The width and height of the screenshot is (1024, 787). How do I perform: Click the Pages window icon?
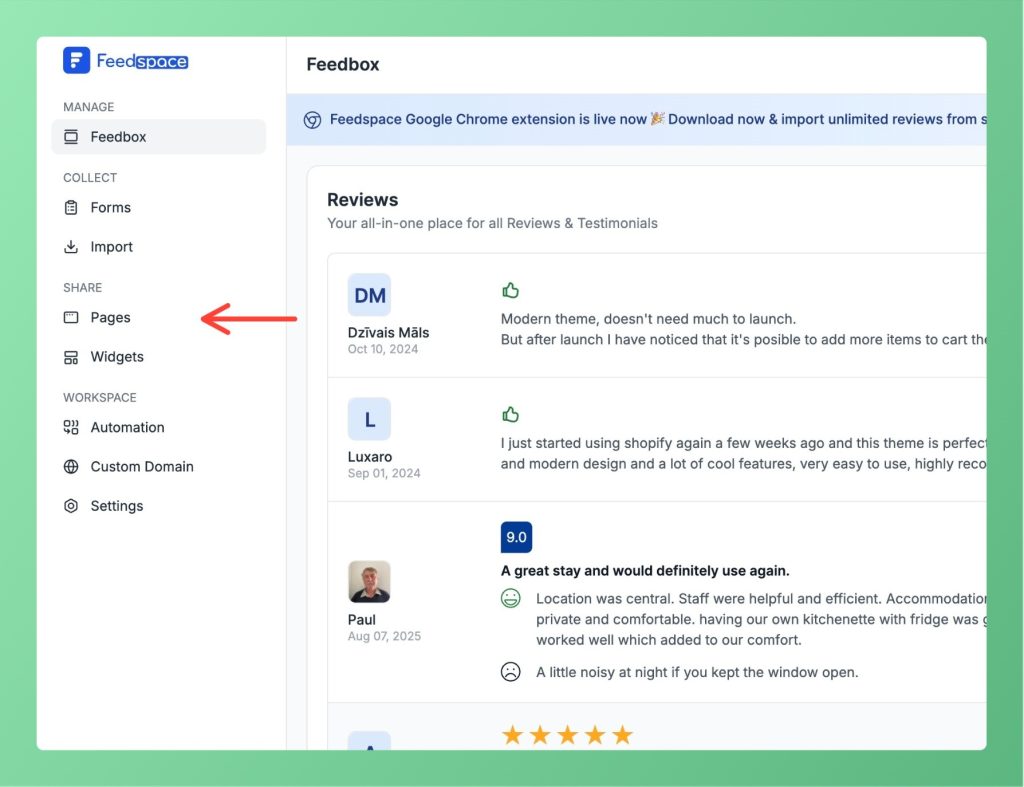pos(71,317)
